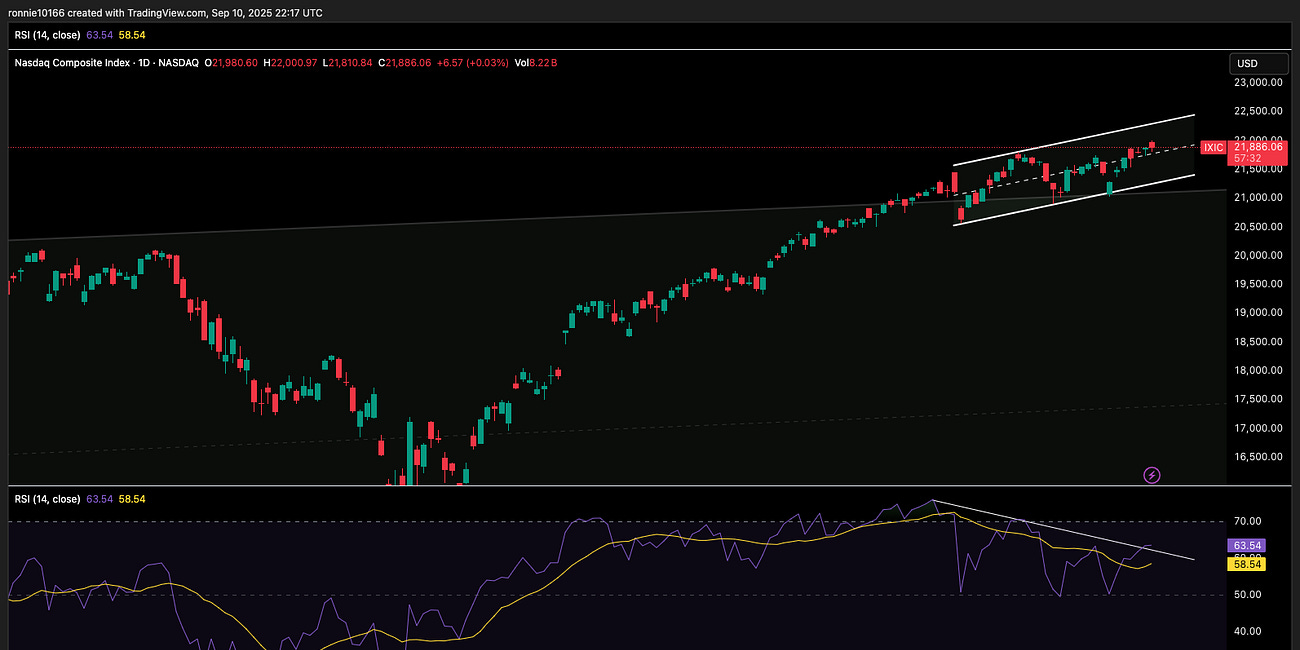
Task: Click the NASDAQ exchange label
Action: (x=180, y=62)
